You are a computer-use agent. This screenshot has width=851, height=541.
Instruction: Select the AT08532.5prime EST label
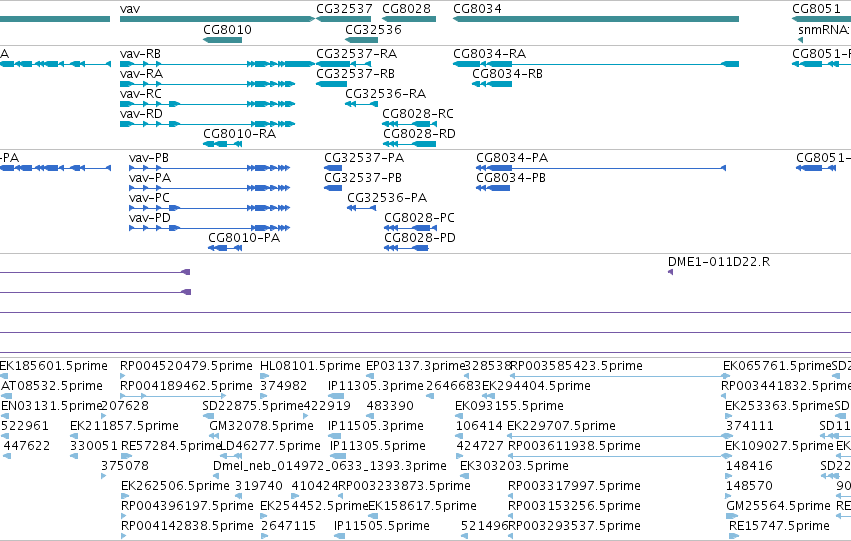point(52,386)
